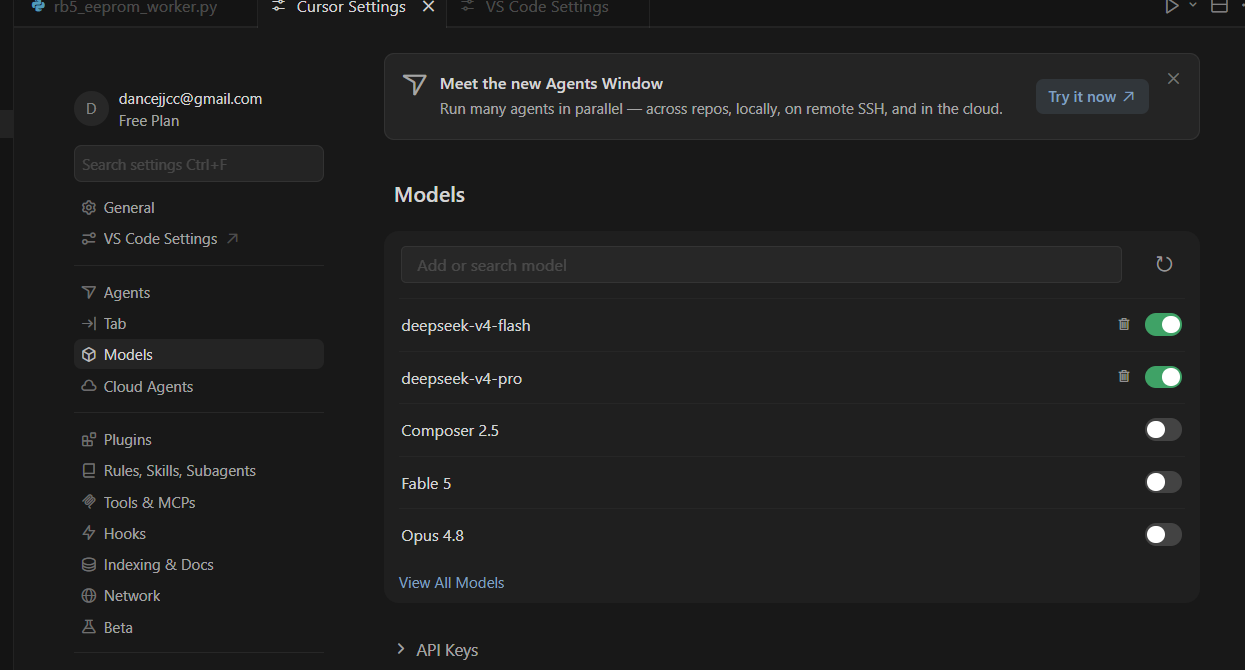The height and width of the screenshot is (670, 1245).
Task: Click Try it now button
Action: [x=1092, y=97]
